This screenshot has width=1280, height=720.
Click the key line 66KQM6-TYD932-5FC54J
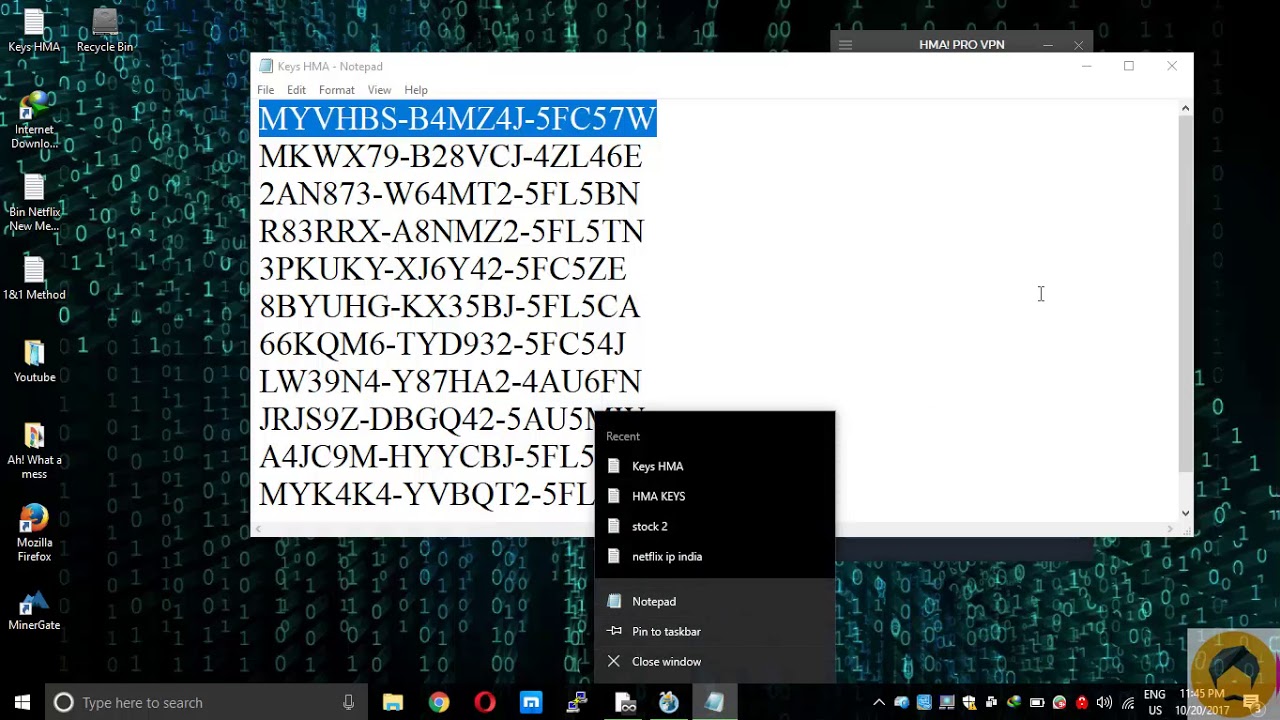point(442,343)
